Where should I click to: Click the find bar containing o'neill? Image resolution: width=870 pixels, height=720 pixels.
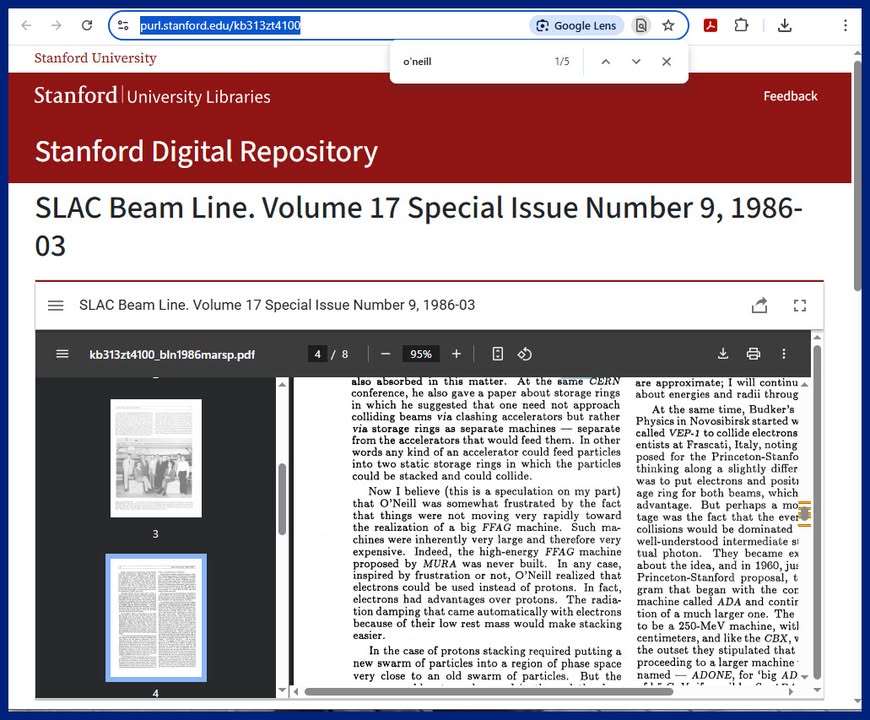472,62
